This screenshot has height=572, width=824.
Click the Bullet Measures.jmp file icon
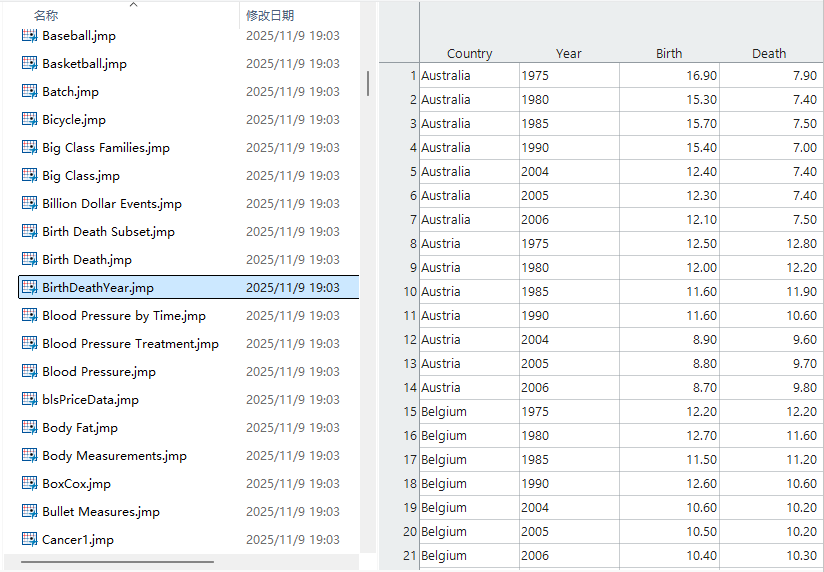point(29,512)
